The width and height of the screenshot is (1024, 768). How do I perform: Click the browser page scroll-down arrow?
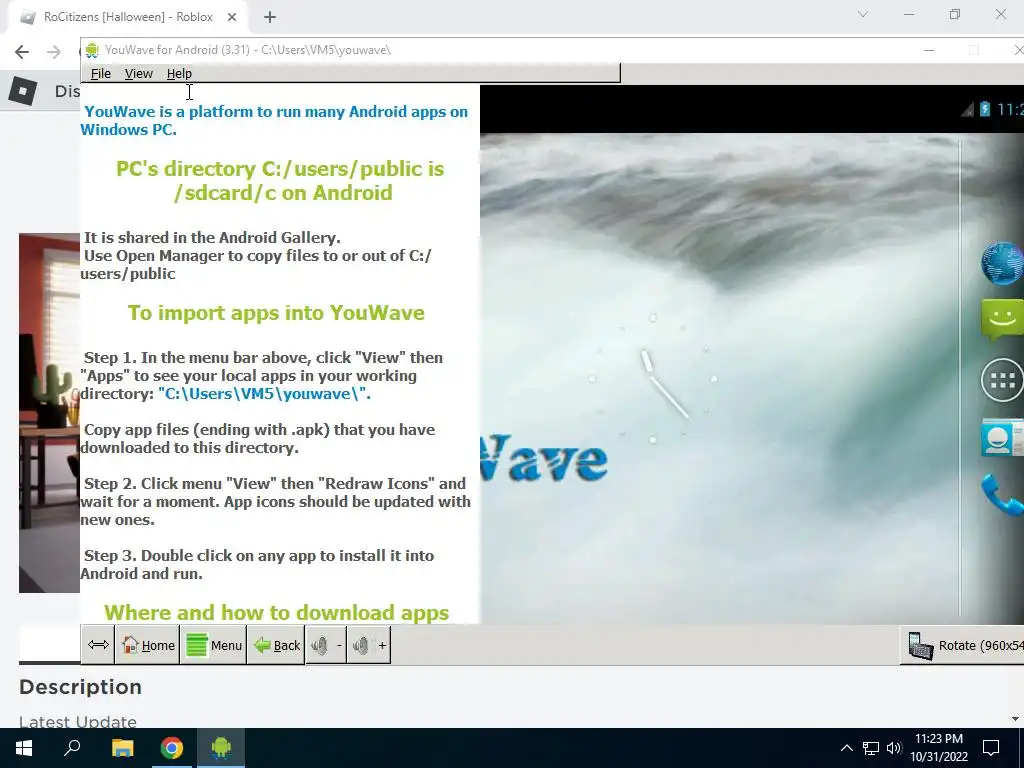pos(1015,719)
